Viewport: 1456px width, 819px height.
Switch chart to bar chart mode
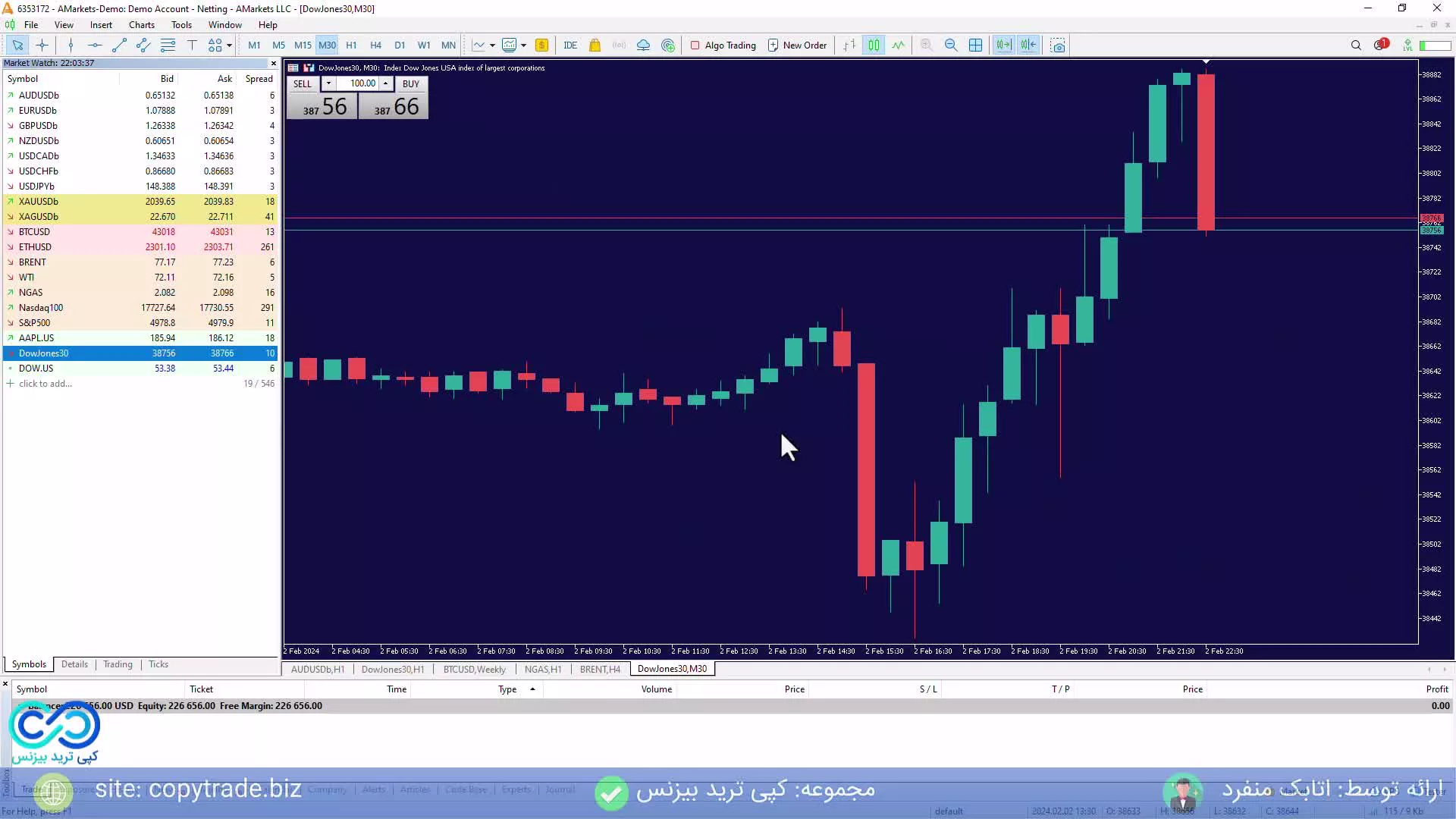pos(849,45)
